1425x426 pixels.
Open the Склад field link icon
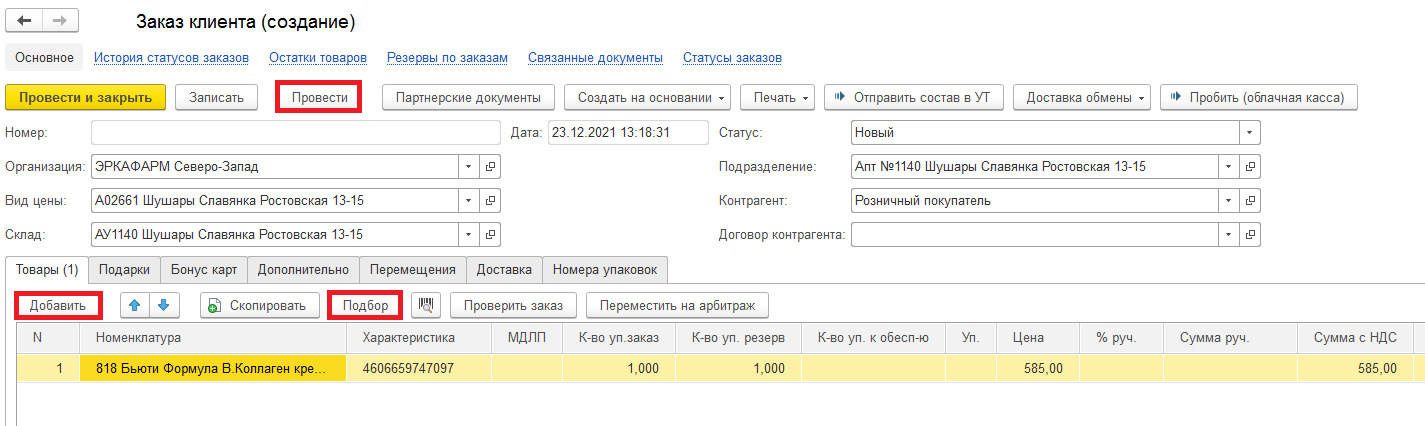click(x=490, y=235)
